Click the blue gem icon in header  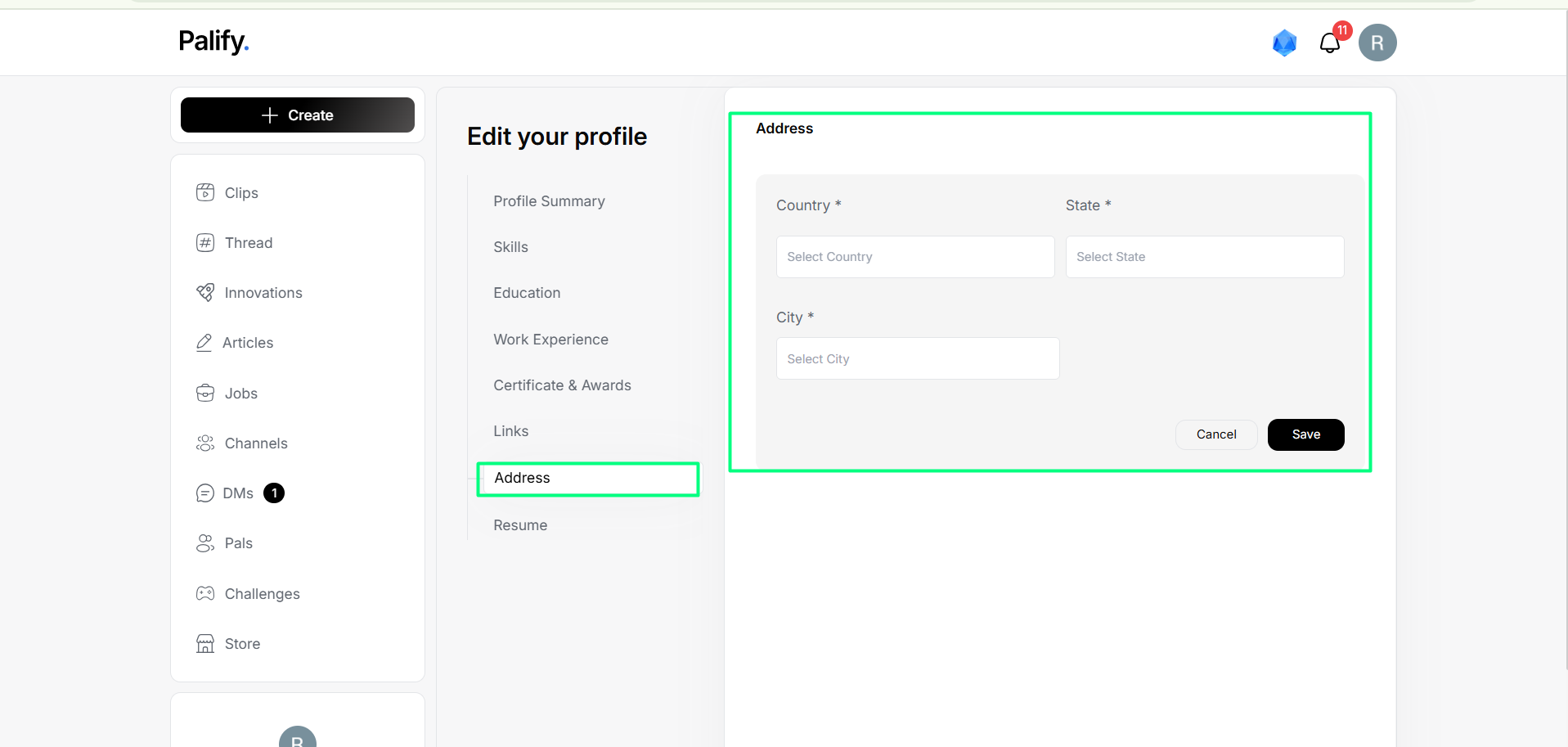1285,43
